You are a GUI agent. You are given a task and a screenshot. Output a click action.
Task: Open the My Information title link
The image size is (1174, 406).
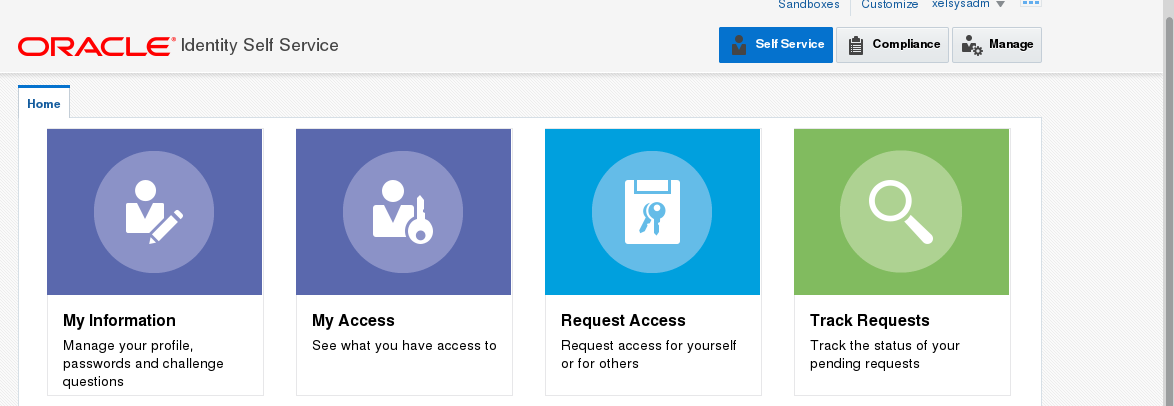119,321
